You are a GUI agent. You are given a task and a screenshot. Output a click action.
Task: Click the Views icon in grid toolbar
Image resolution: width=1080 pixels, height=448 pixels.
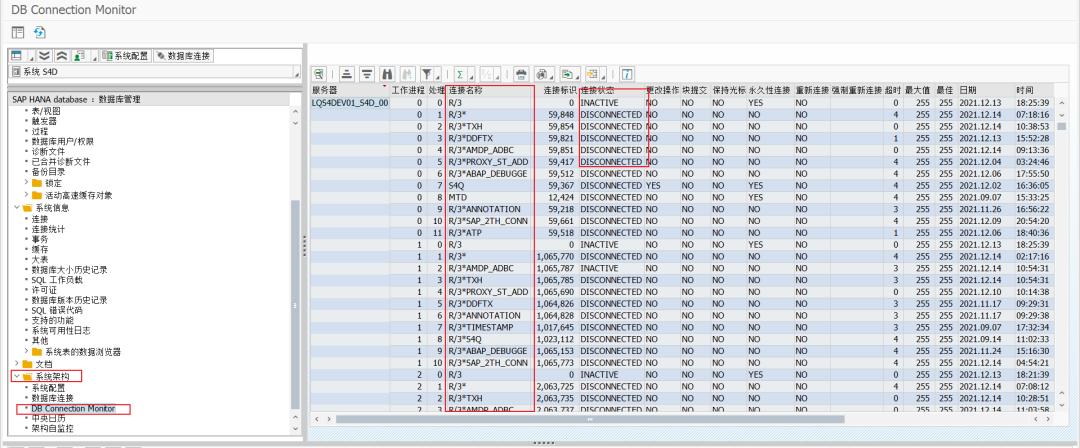click(543, 74)
